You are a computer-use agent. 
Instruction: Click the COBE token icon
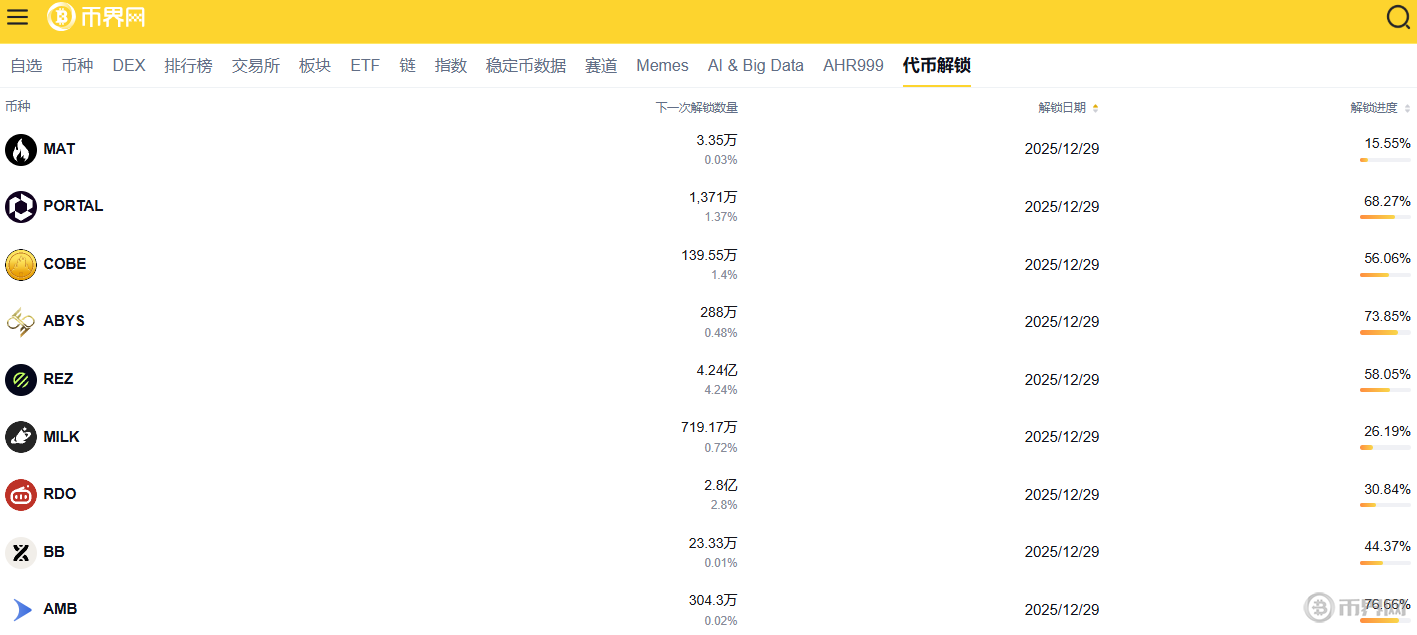[x=20, y=264]
